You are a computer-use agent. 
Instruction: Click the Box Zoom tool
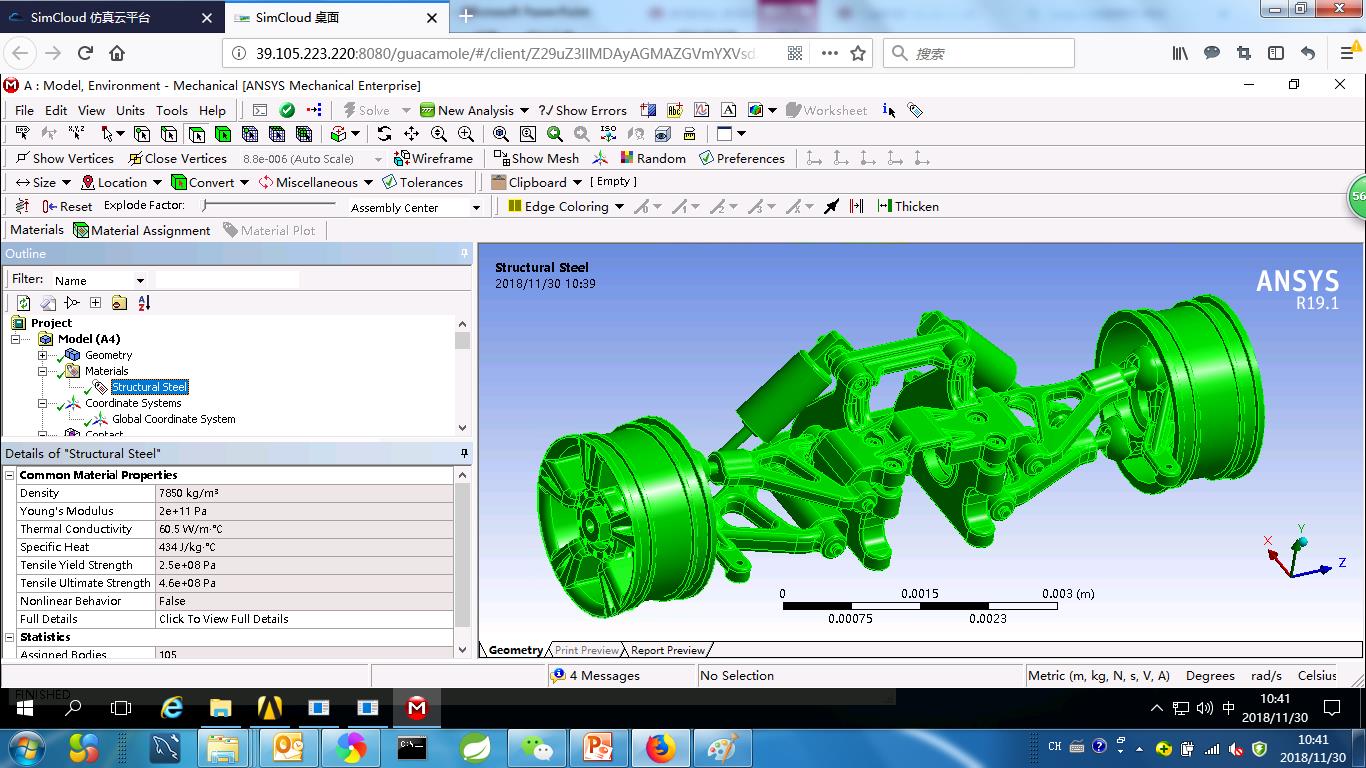point(527,134)
